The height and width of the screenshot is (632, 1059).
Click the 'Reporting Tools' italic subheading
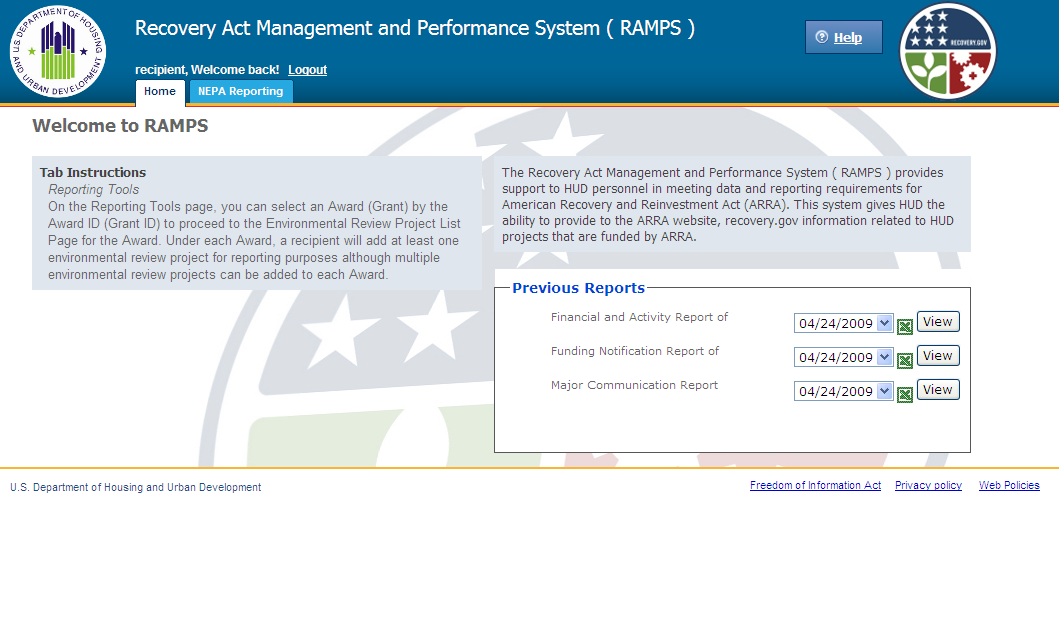[x=94, y=190]
